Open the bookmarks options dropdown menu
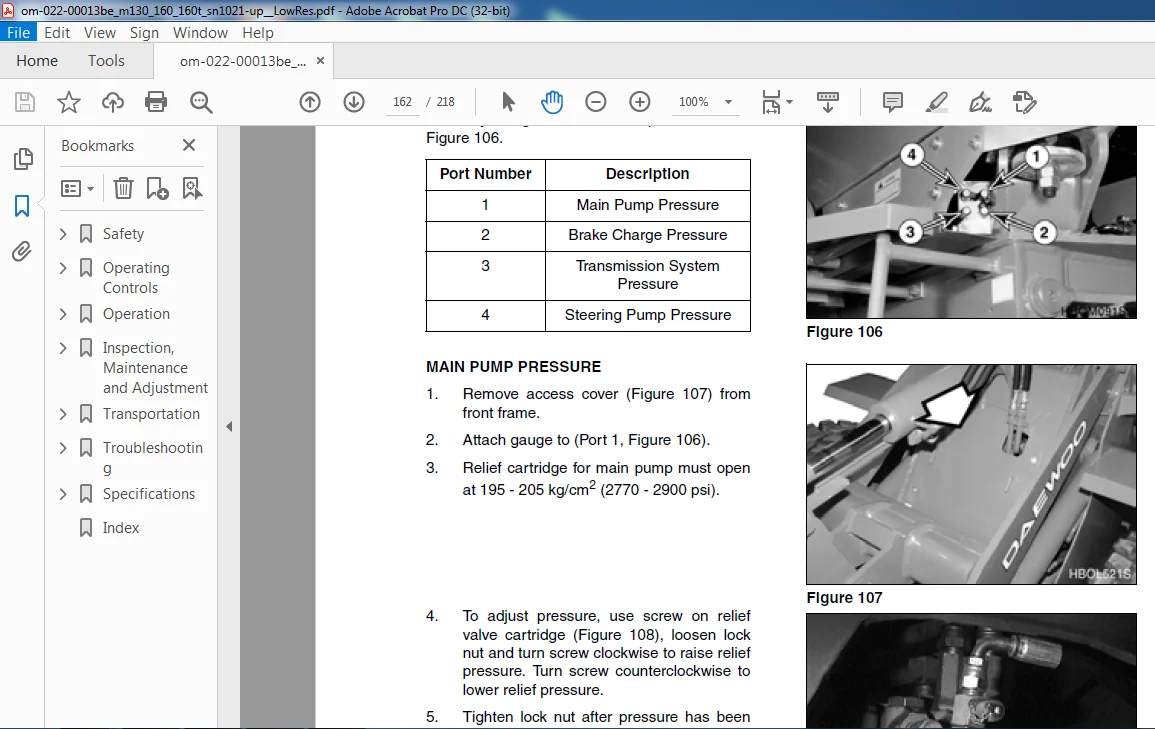1155x729 pixels. (x=77, y=189)
